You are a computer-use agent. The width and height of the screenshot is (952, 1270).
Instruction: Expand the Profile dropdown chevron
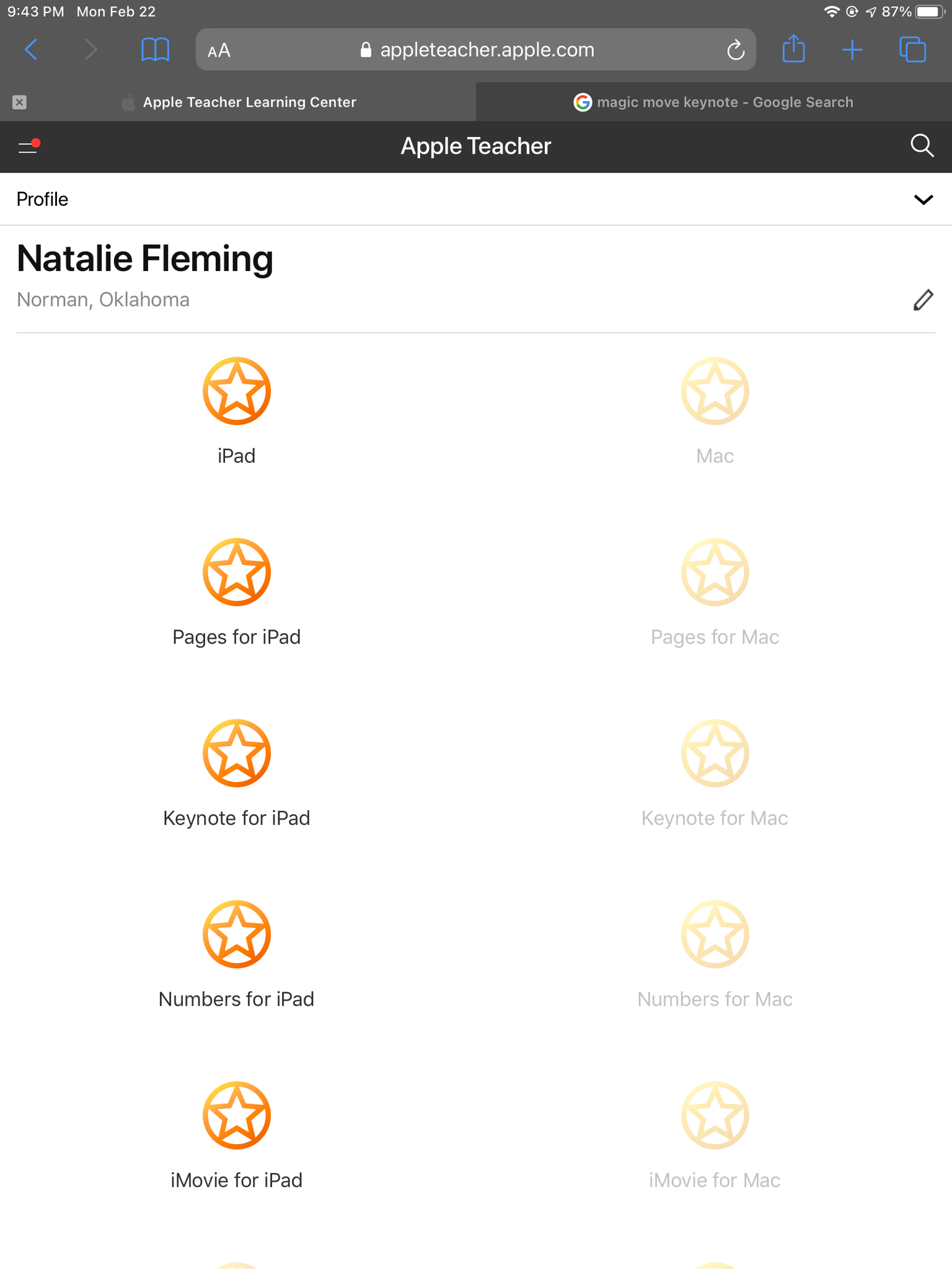pyautogui.click(x=923, y=200)
